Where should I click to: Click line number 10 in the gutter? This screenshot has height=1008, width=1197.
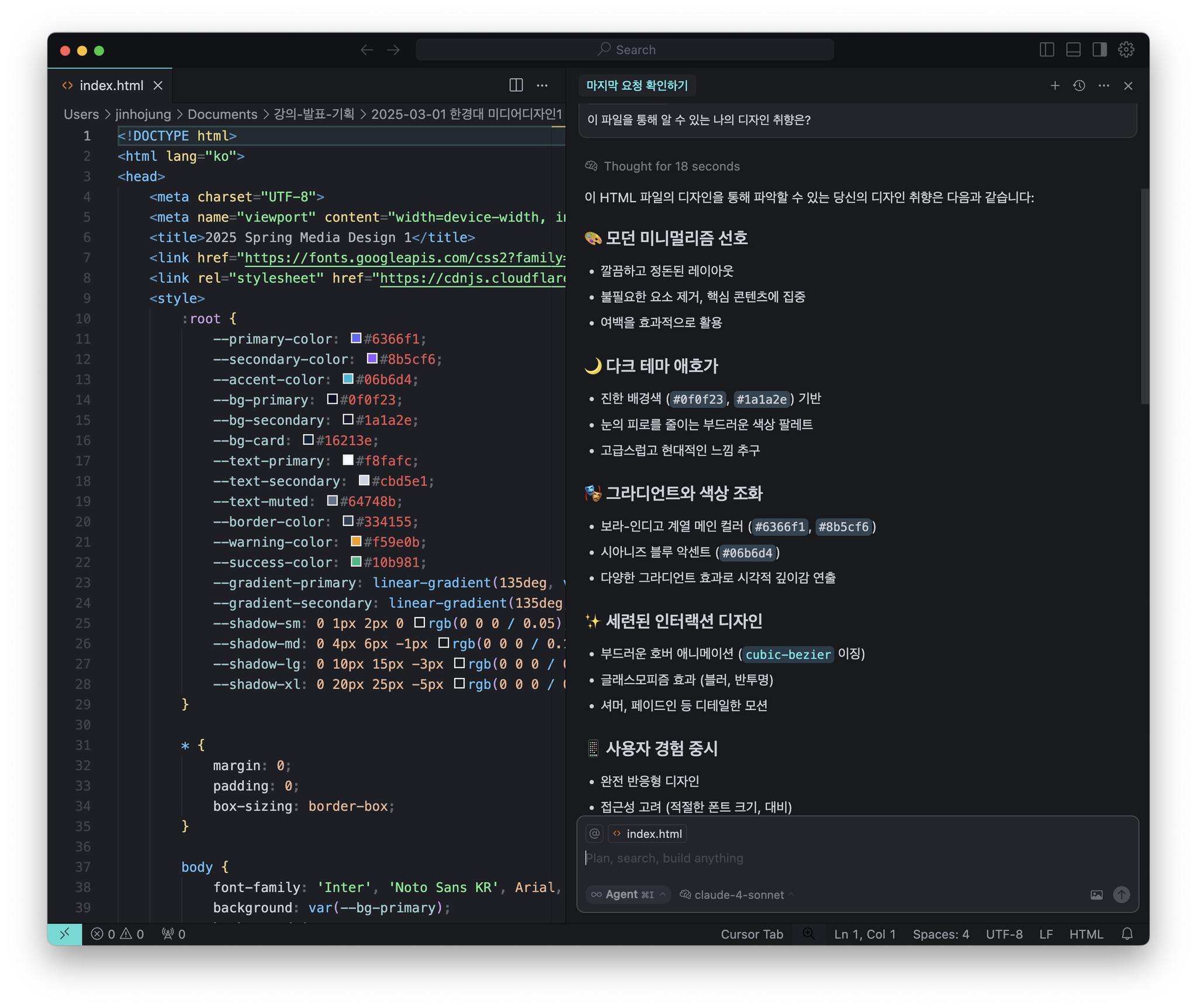tap(83, 319)
